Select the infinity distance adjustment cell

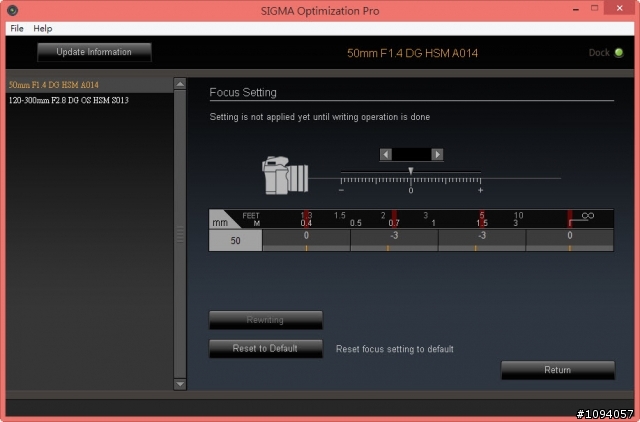coord(570,240)
